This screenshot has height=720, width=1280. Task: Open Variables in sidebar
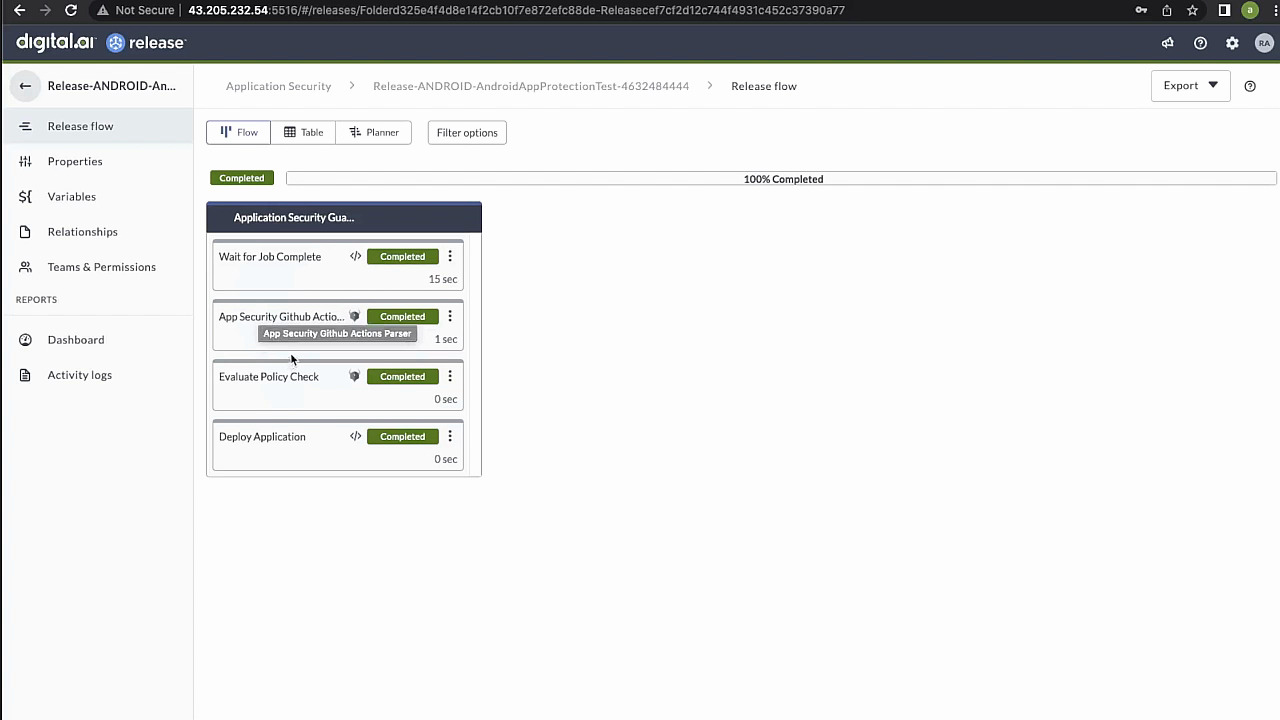(x=96, y=196)
